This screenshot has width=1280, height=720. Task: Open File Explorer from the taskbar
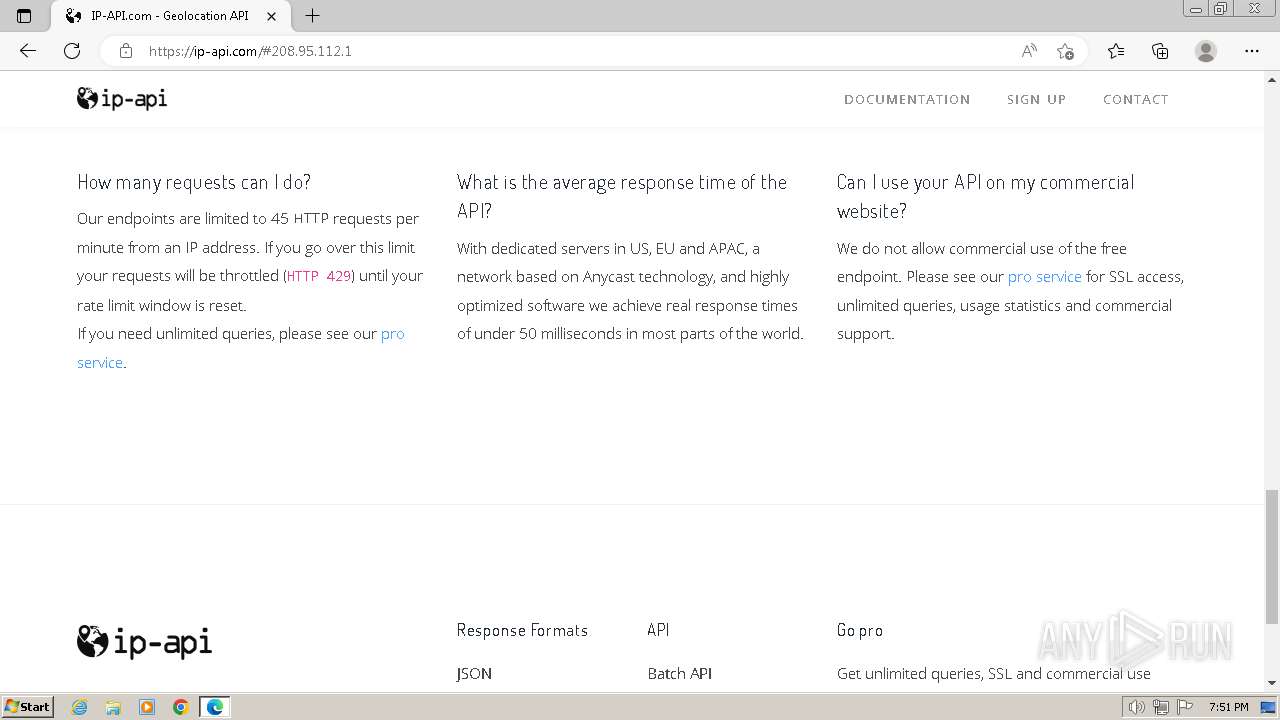pyautogui.click(x=113, y=707)
